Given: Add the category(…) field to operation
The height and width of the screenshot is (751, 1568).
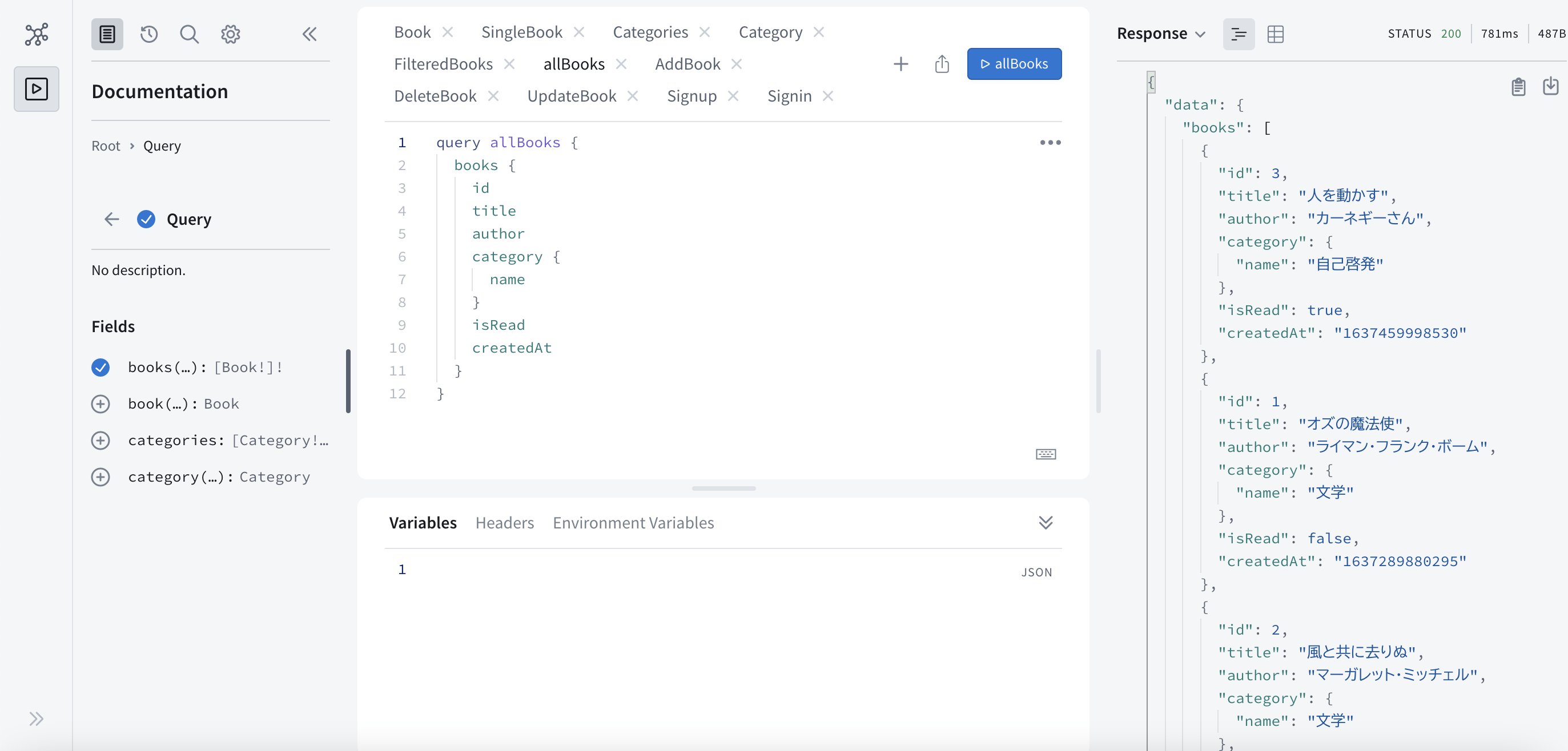Looking at the screenshot, I should pyautogui.click(x=100, y=477).
